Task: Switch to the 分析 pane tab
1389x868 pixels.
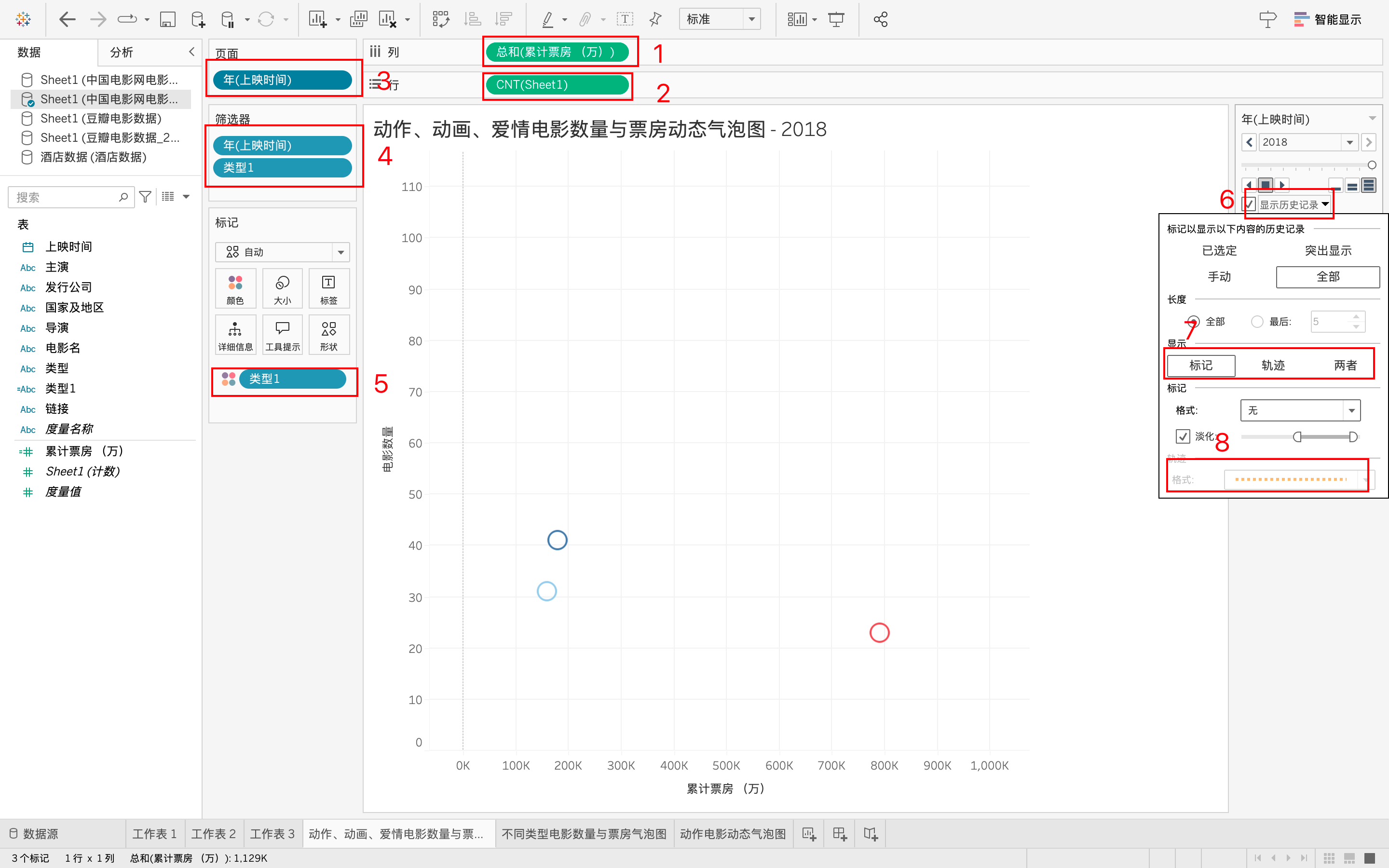Action: click(x=121, y=52)
